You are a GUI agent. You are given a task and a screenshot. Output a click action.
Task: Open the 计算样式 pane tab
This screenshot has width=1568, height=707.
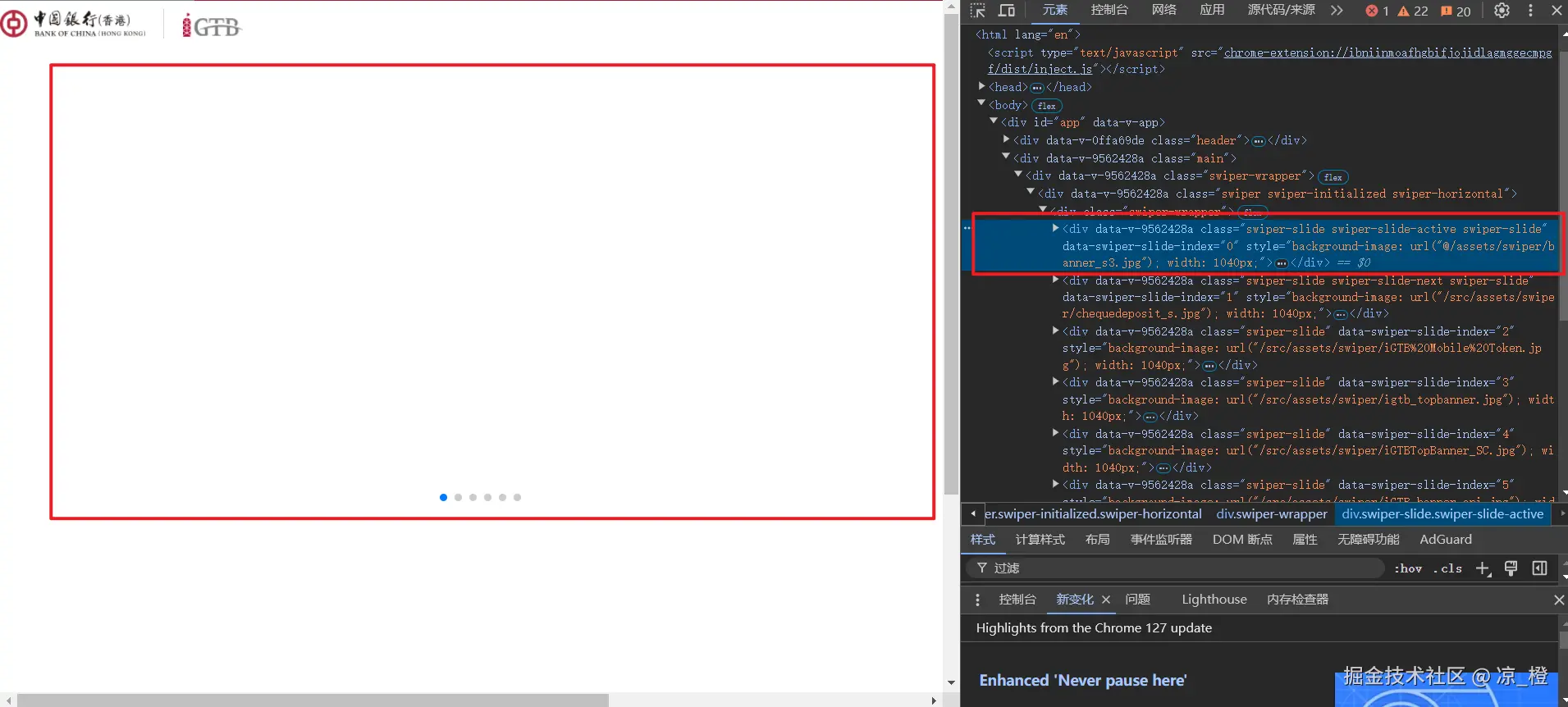point(1040,540)
